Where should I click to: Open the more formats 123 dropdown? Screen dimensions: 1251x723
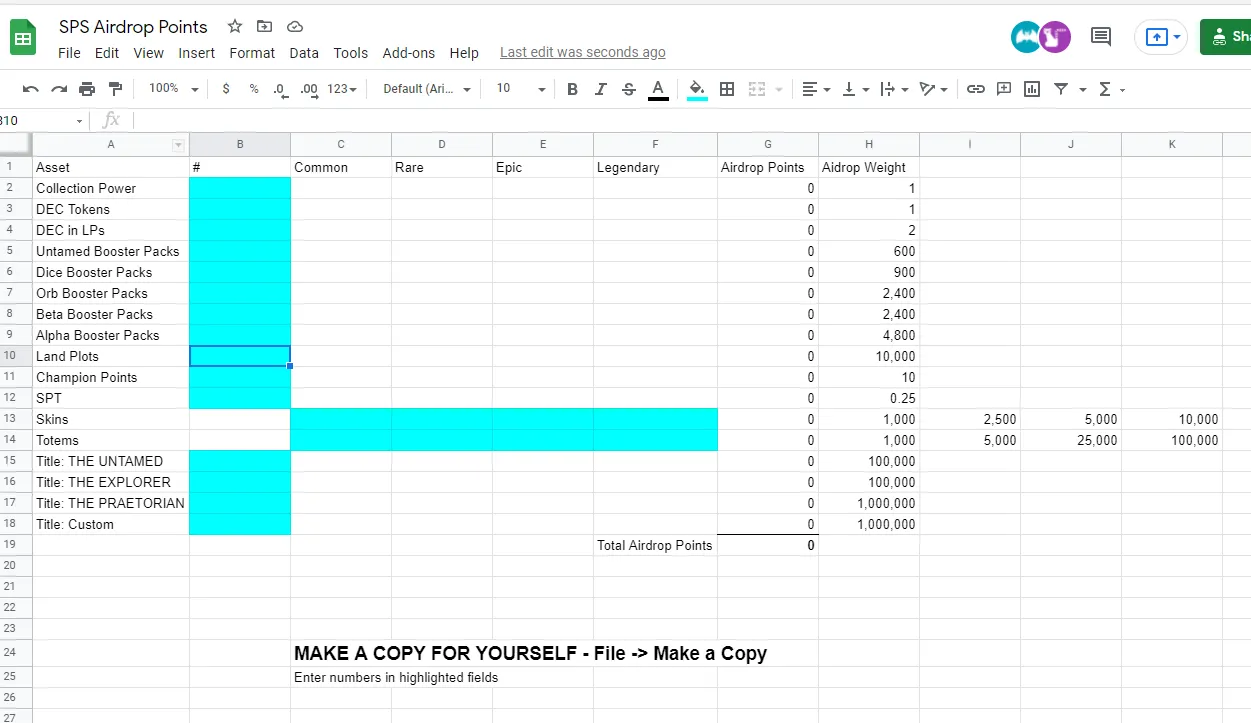point(342,89)
